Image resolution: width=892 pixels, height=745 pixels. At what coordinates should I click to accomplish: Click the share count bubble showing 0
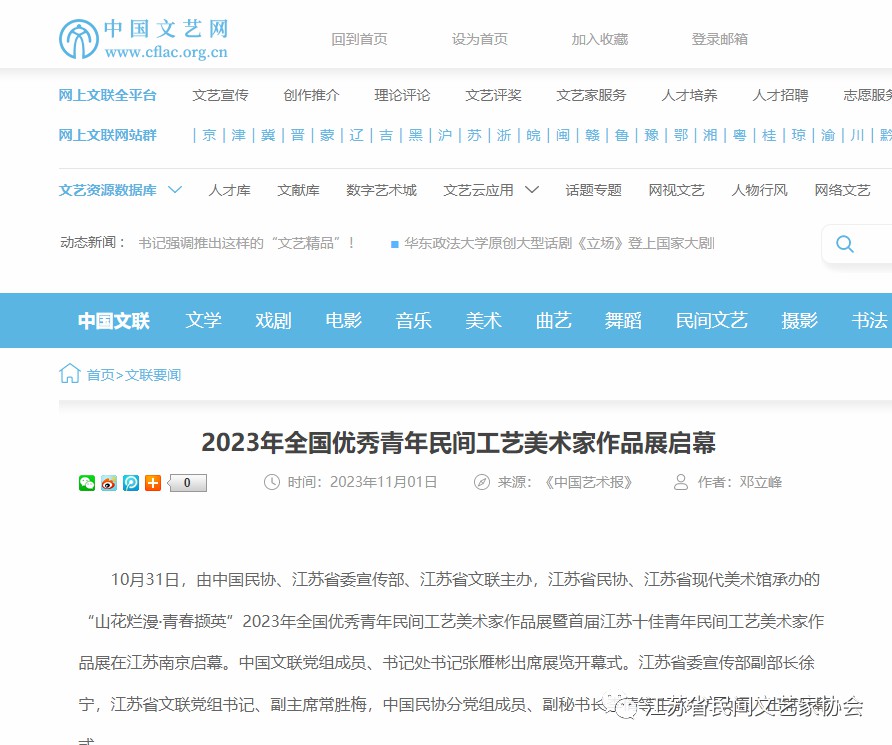click(187, 483)
